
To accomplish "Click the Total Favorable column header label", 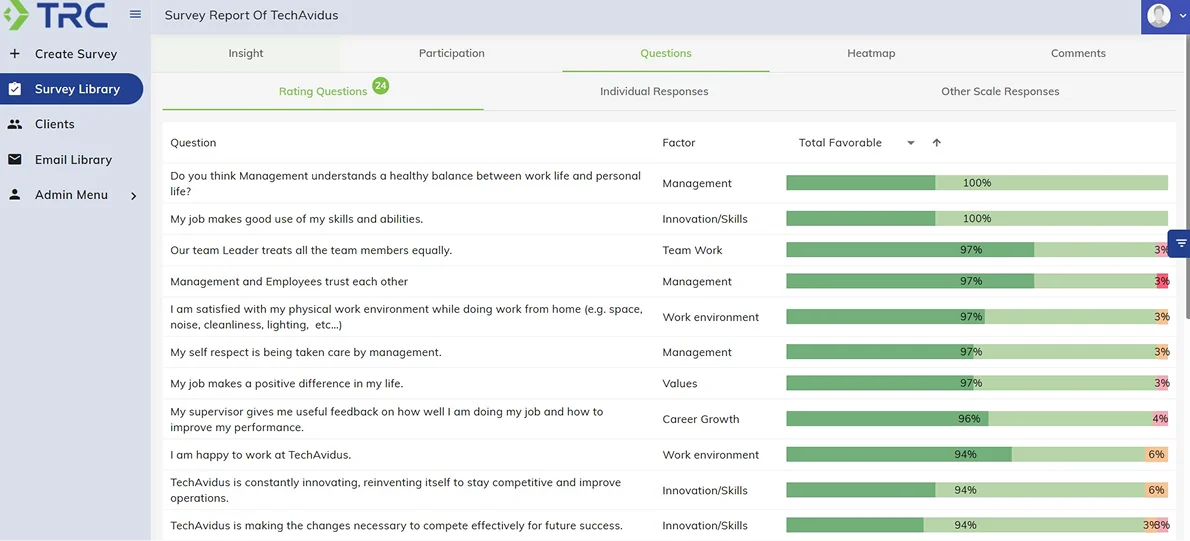I will tap(840, 143).
